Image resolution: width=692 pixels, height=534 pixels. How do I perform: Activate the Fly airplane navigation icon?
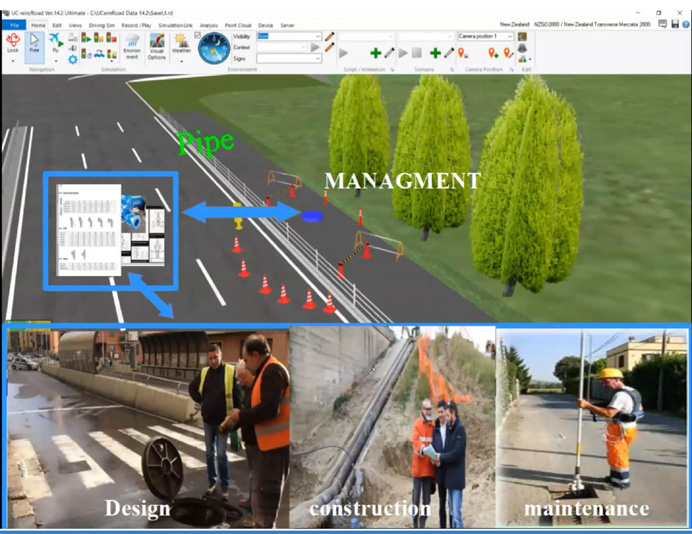pyautogui.click(x=56, y=40)
